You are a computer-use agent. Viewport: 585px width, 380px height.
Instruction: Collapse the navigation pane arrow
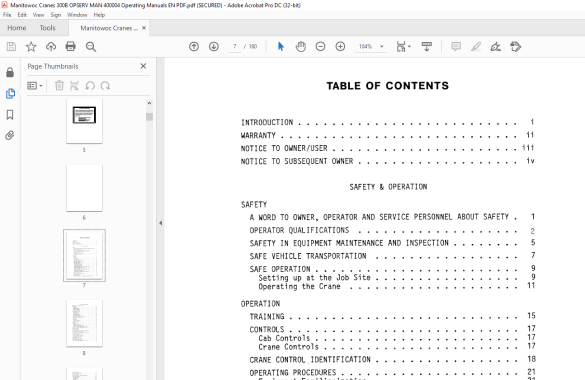point(160,223)
